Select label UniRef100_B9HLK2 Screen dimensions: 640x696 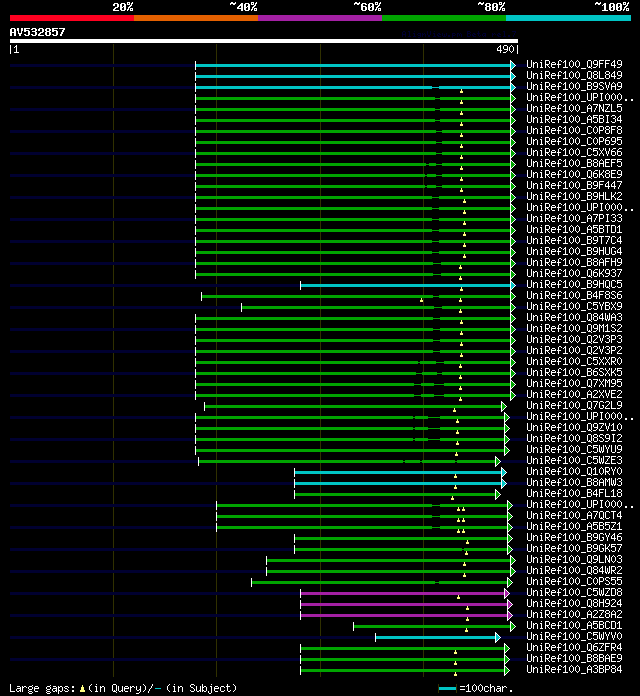tap(574, 196)
